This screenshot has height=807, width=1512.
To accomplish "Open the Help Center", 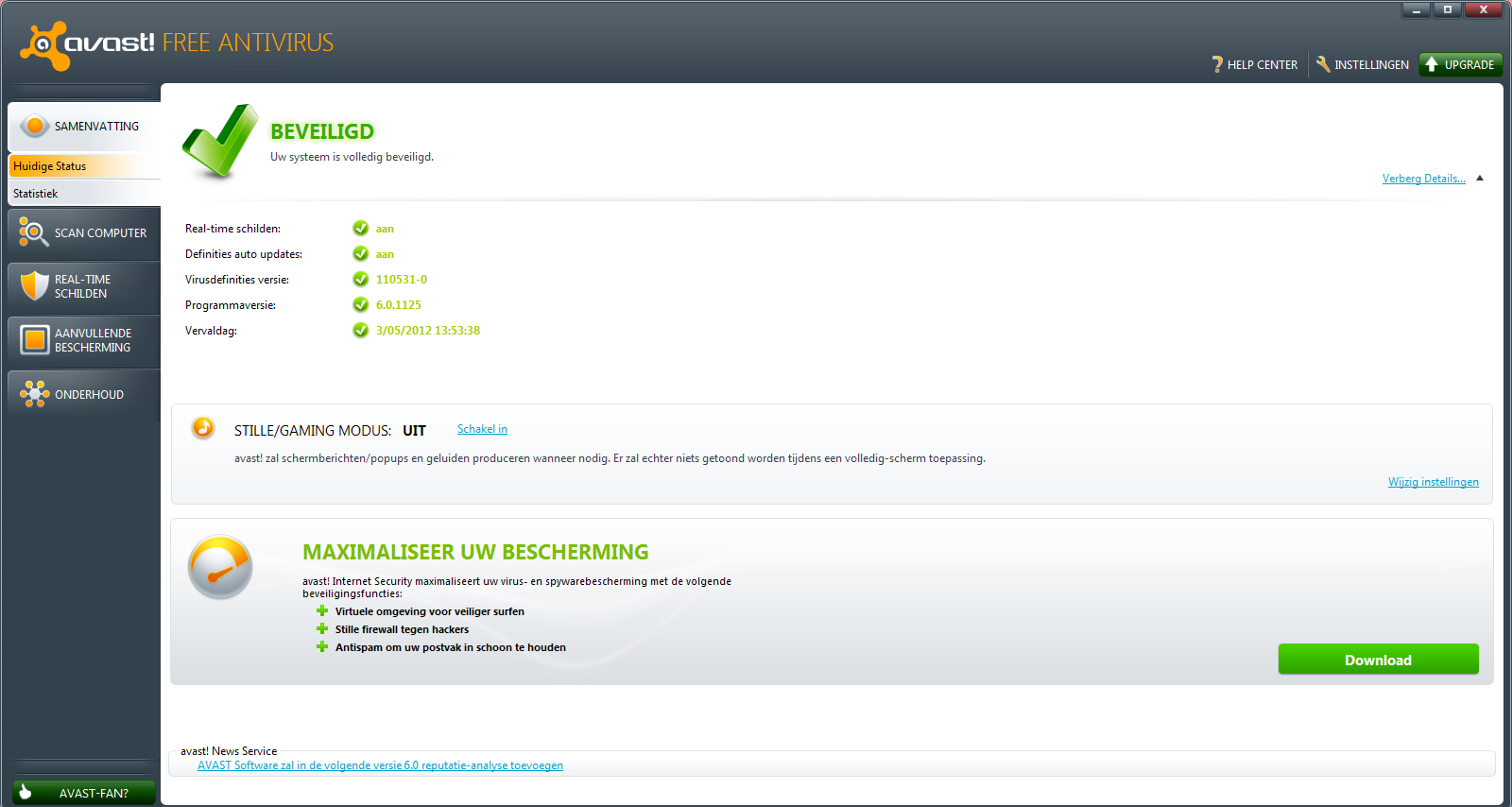I will pos(1255,64).
